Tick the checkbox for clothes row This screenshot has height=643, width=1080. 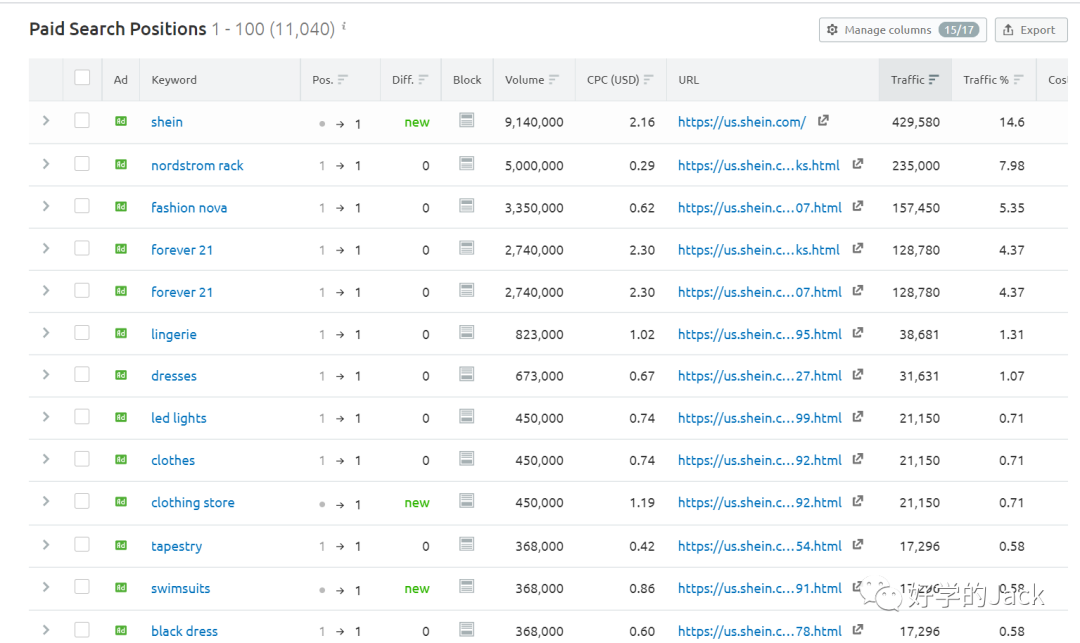[82, 458]
